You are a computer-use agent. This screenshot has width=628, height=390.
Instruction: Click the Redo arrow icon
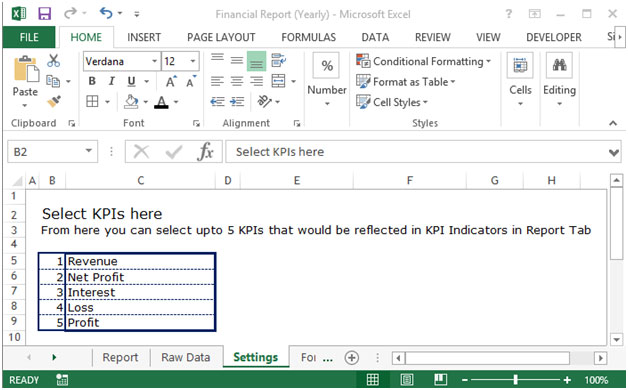pyautogui.click(x=70, y=14)
